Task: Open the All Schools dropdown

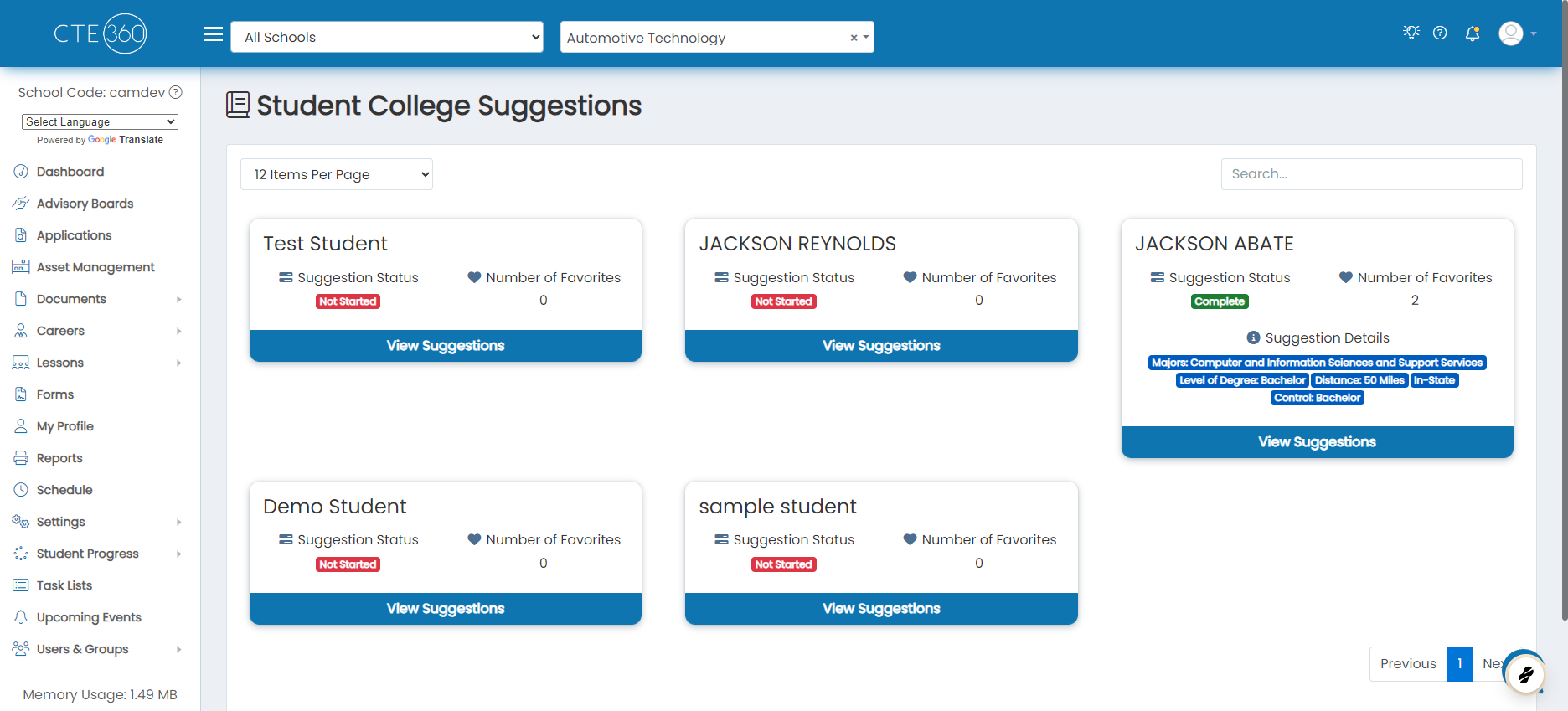Action: (387, 37)
